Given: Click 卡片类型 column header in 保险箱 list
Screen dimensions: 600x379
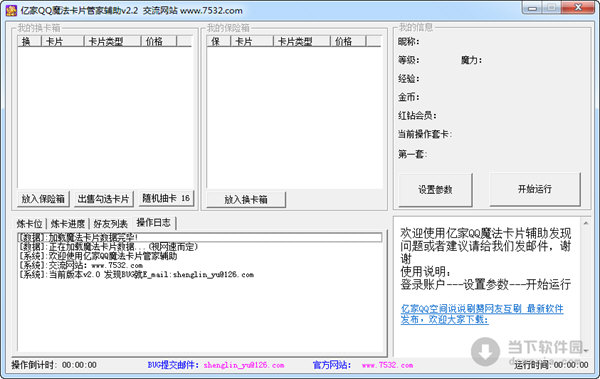Looking at the screenshot, I should coord(302,41).
